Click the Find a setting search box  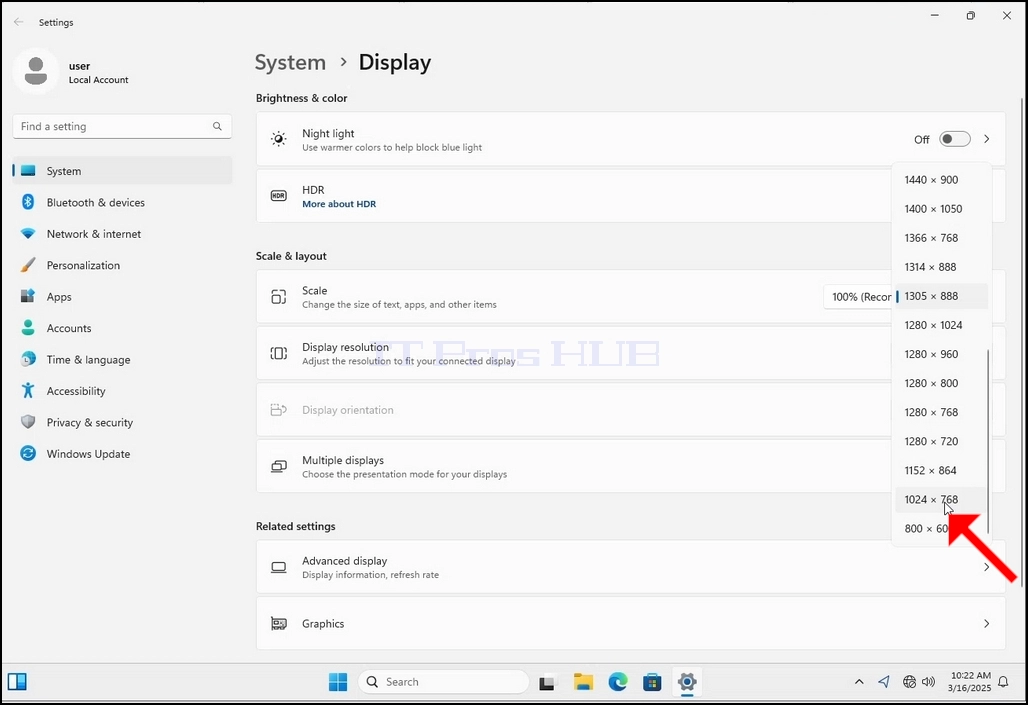point(122,127)
